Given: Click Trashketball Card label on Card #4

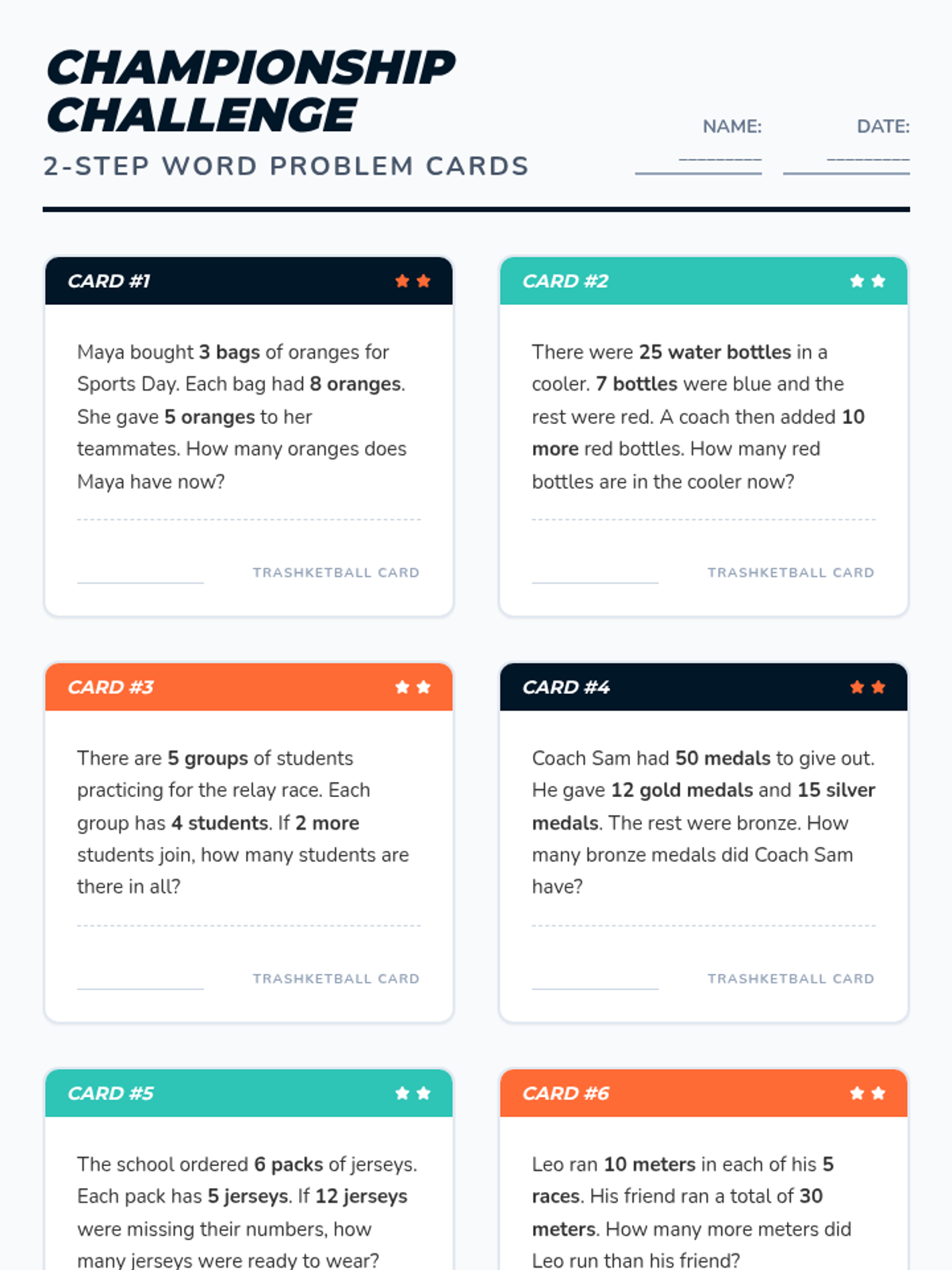Looking at the screenshot, I should tap(791, 979).
